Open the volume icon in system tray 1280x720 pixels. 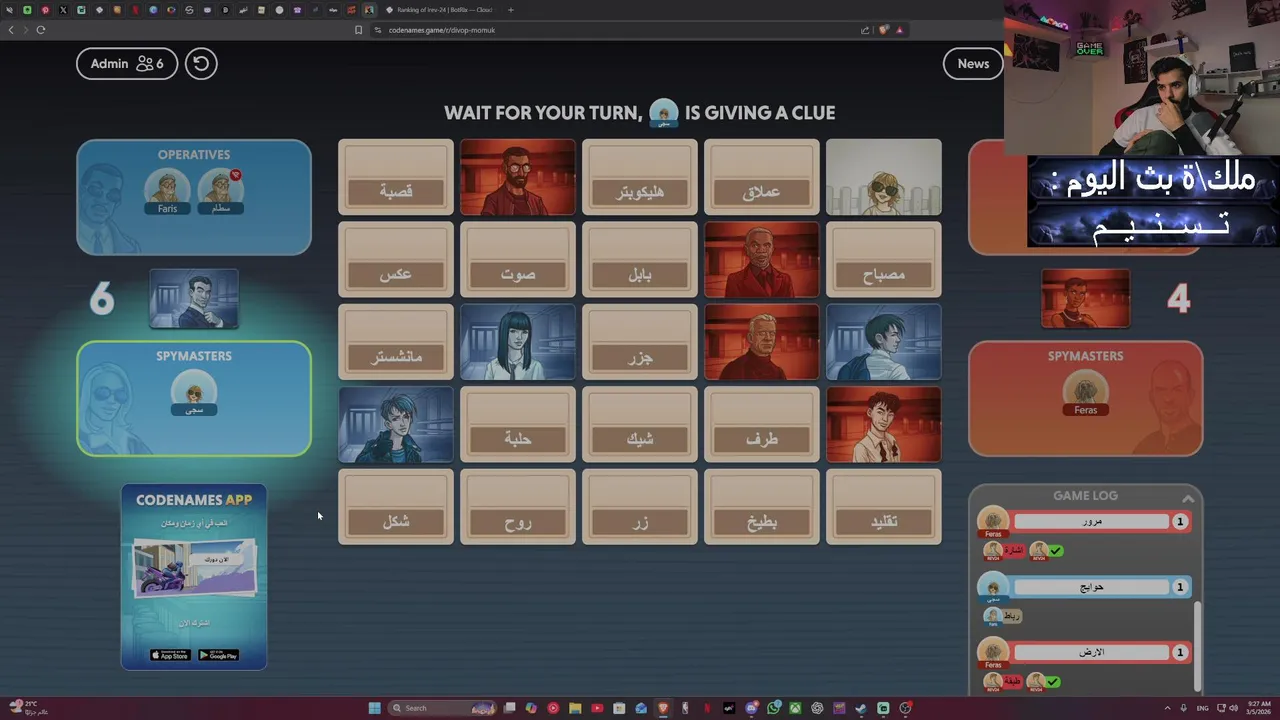pos(1232,708)
